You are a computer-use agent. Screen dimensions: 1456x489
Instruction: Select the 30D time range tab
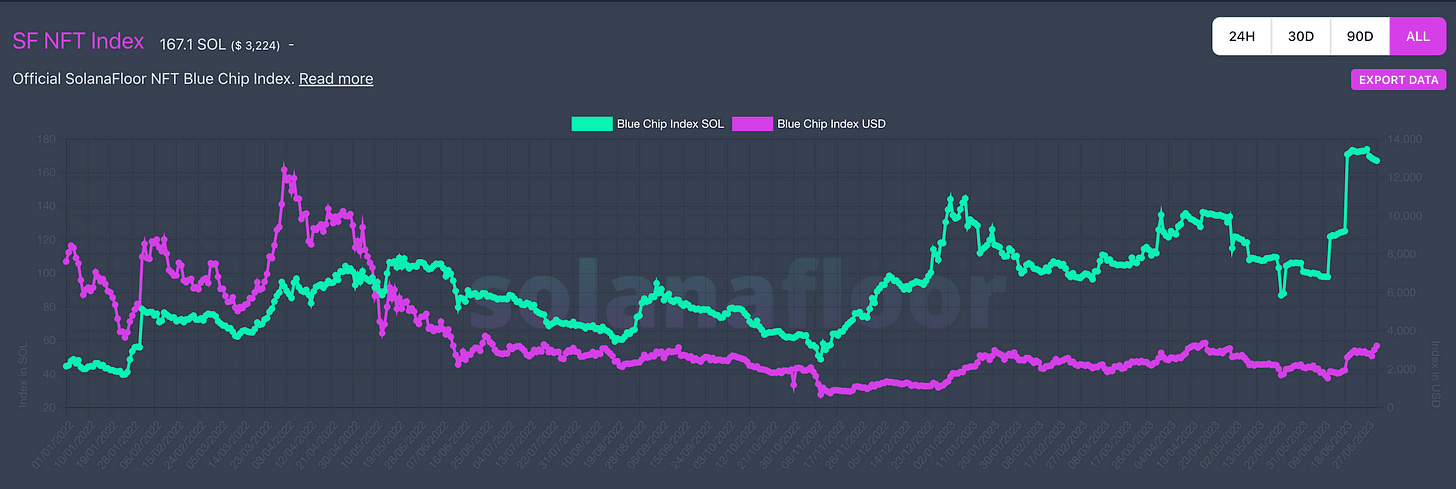click(x=1300, y=37)
